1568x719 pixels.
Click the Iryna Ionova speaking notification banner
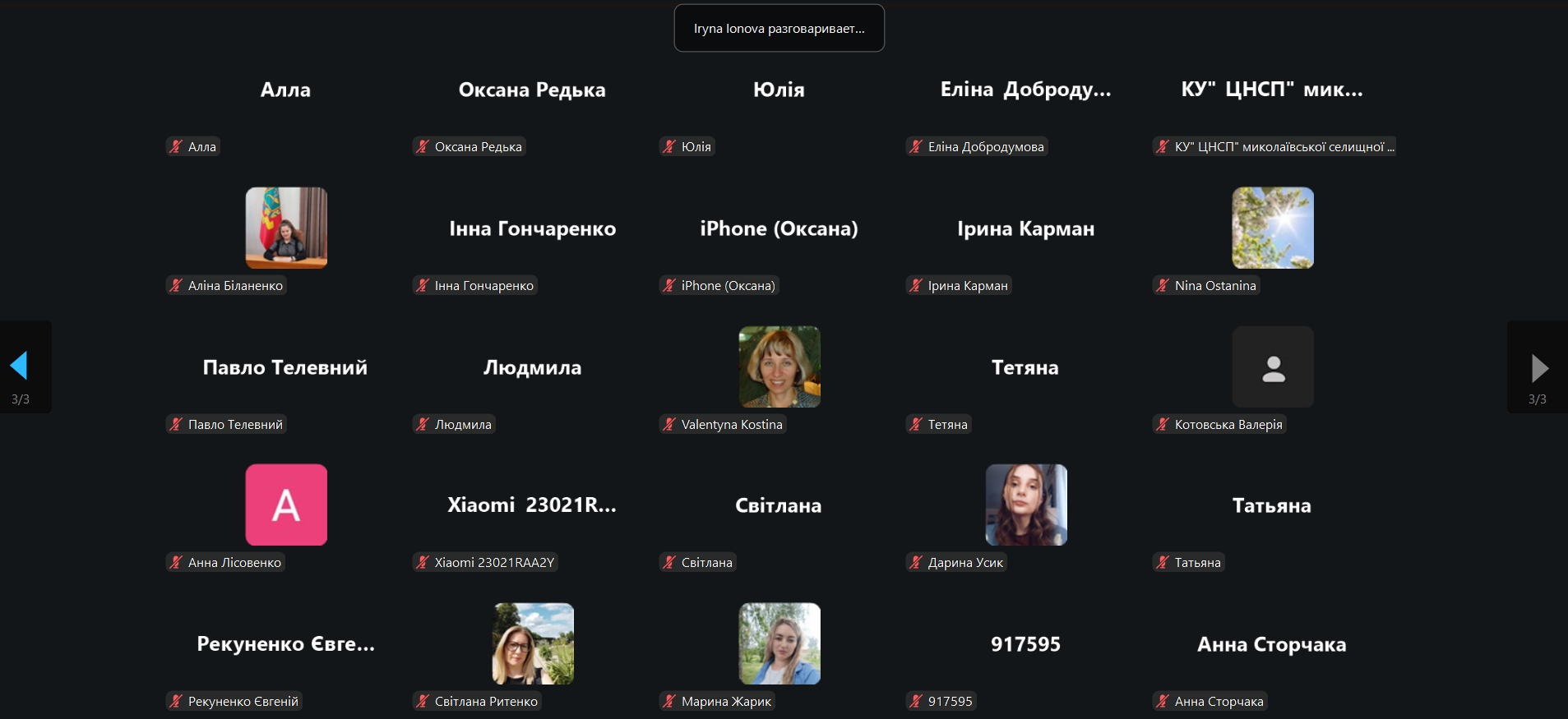(x=779, y=28)
